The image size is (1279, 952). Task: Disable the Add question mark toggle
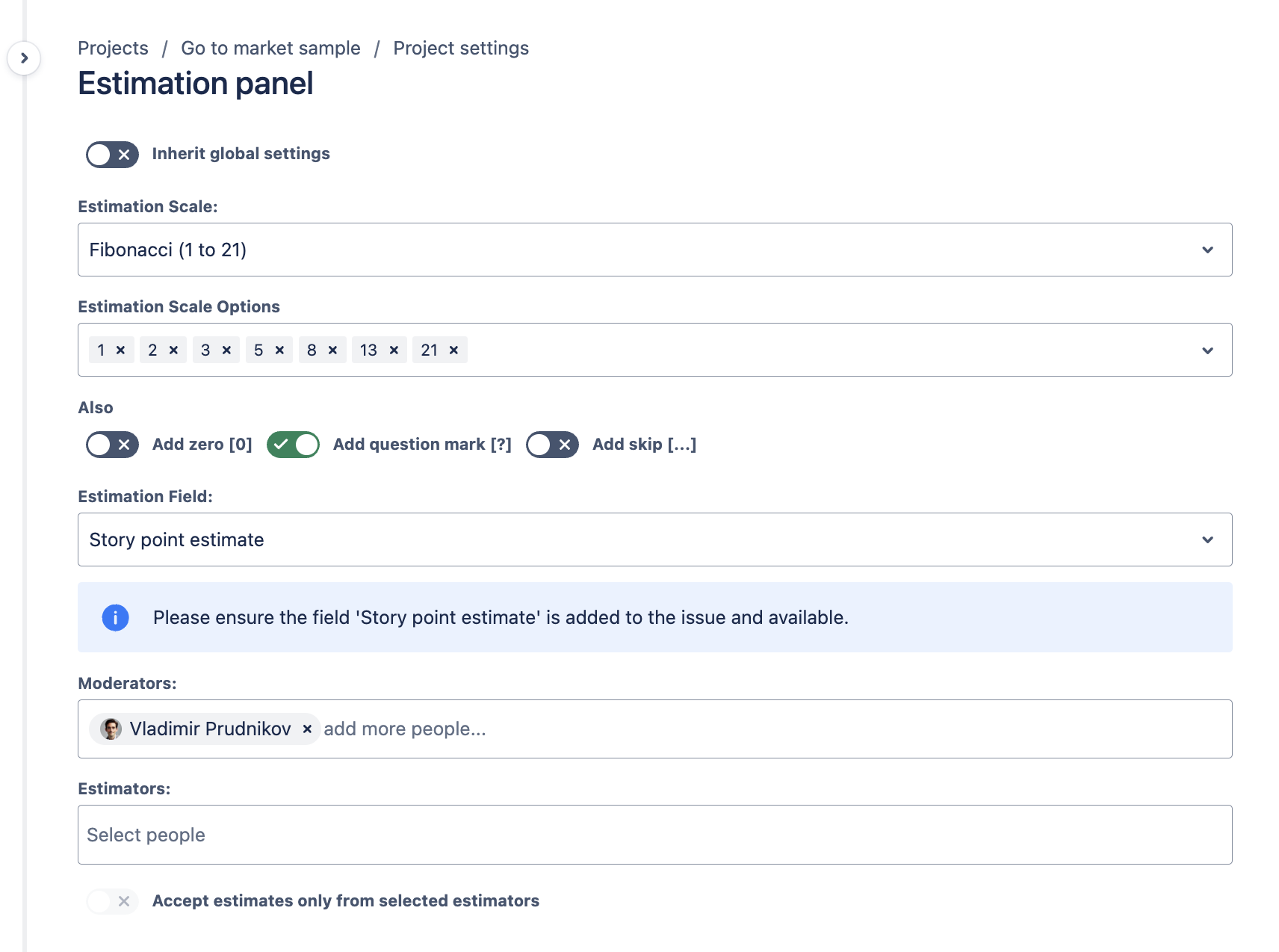293,445
